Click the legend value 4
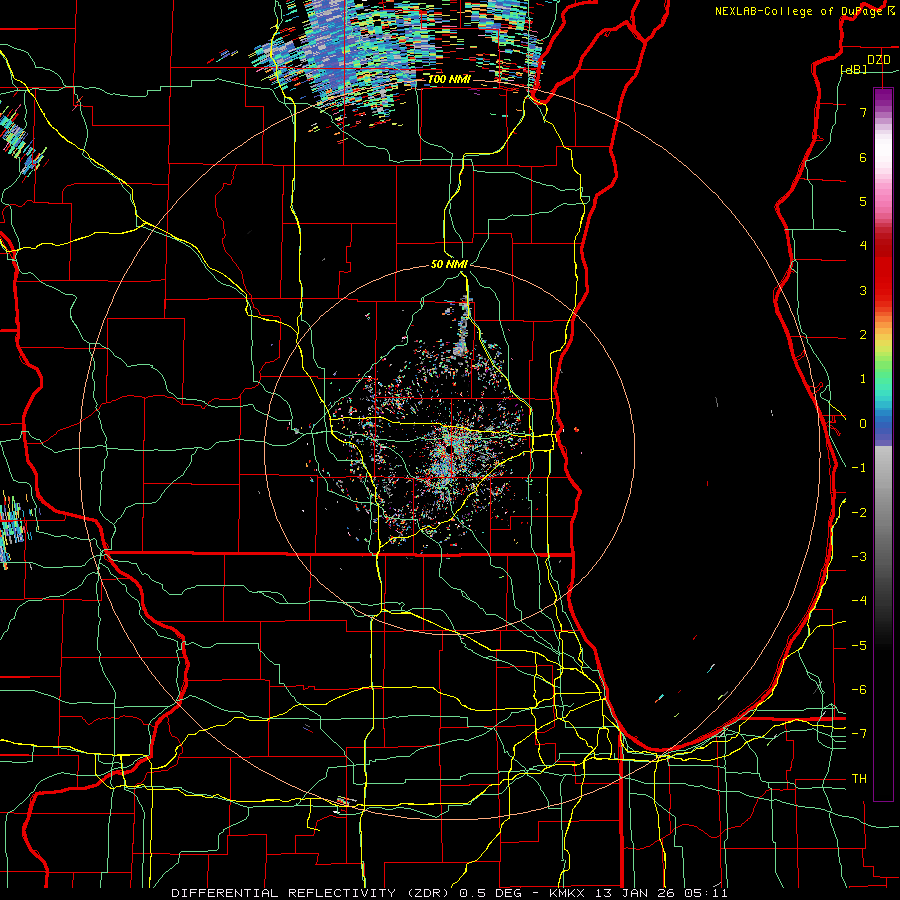Image resolution: width=900 pixels, height=900 pixels. pyautogui.click(x=863, y=246)
